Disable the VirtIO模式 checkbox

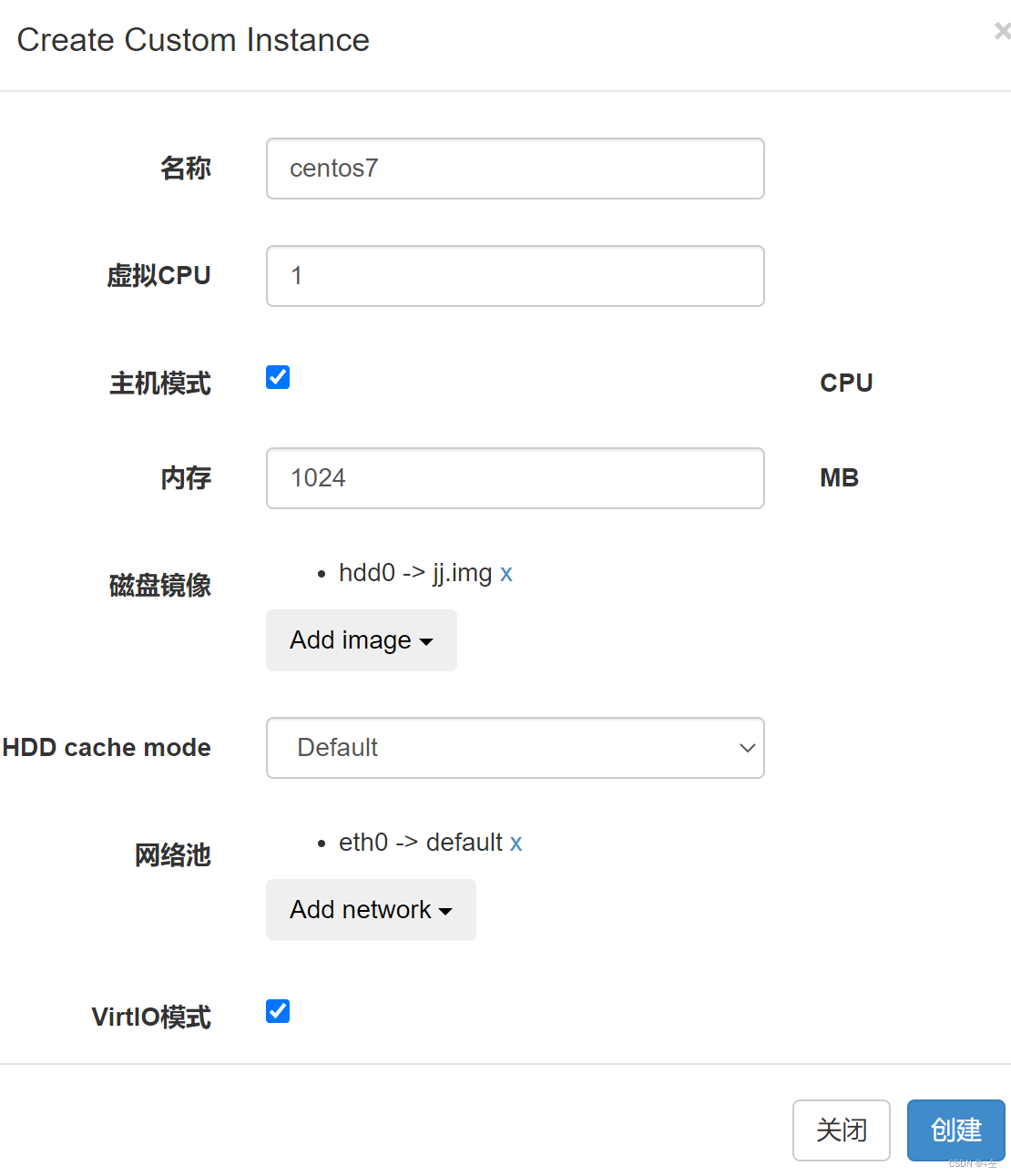(x=278, y=1011)
